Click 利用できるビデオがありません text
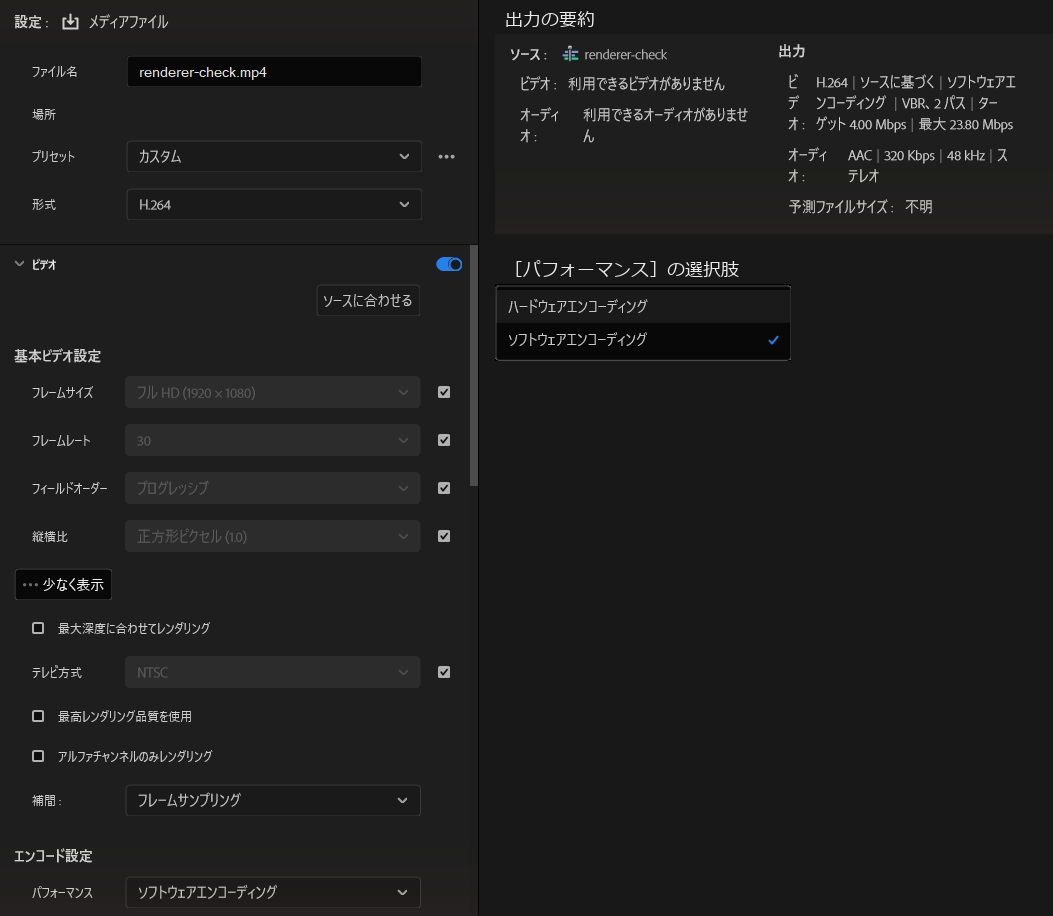 point(646,84)
